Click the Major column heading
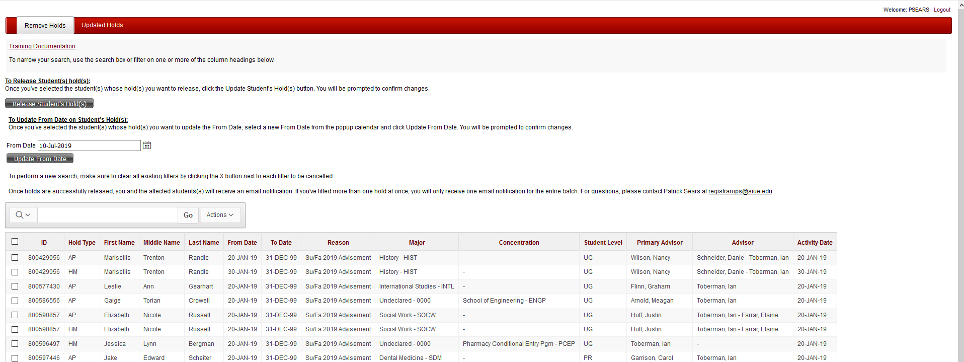The width and height of the screenshot is (964, 362). [417, 243]
